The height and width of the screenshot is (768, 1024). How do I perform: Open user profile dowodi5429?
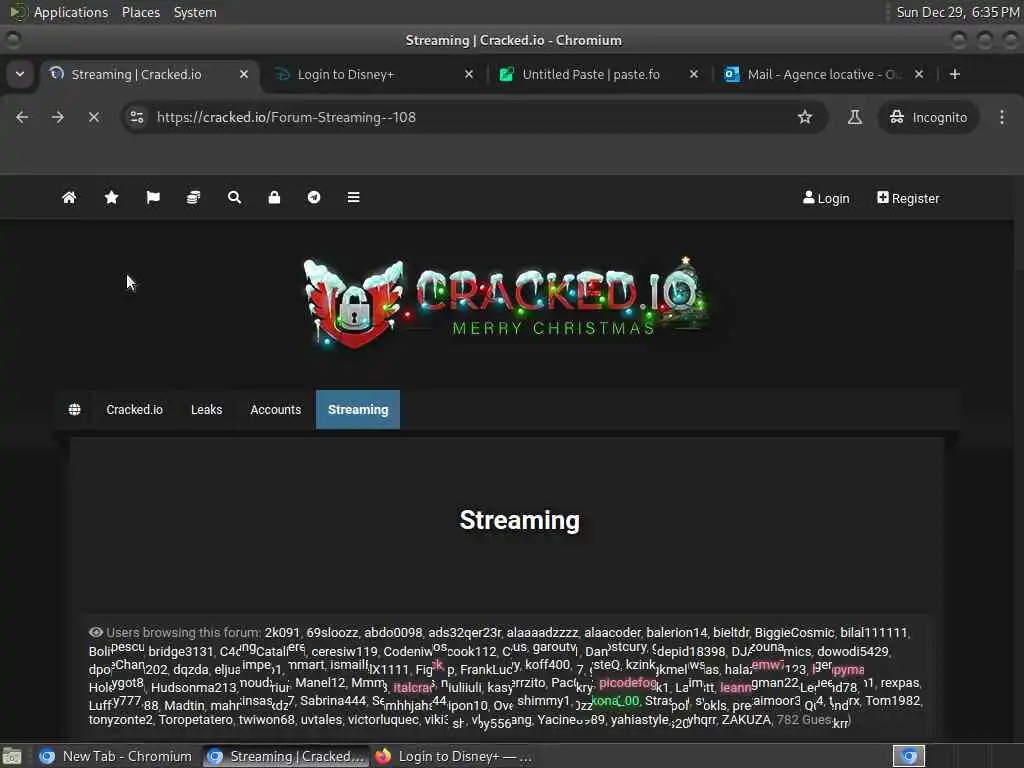click(853, 652)
